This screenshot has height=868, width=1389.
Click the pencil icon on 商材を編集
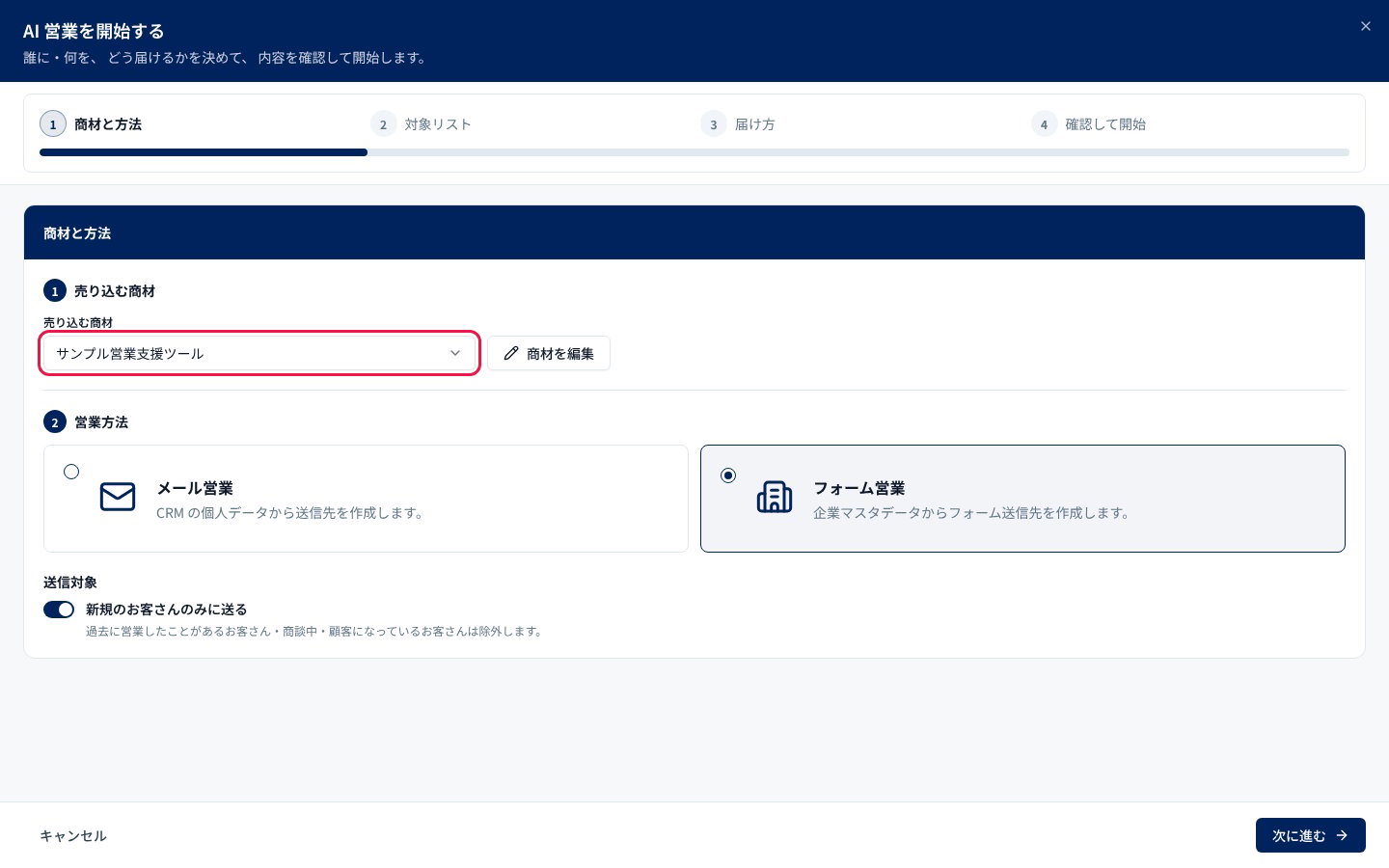point(511,353)
